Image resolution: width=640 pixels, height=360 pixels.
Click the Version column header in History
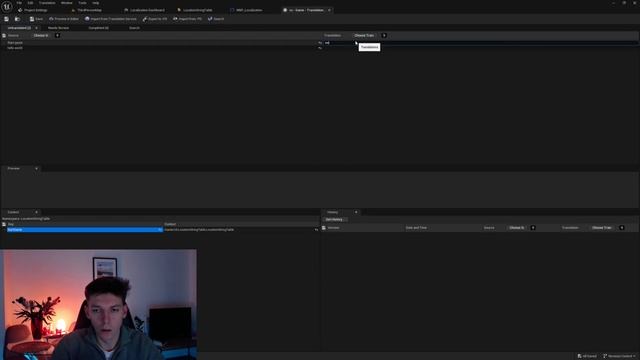coord(333,228)
